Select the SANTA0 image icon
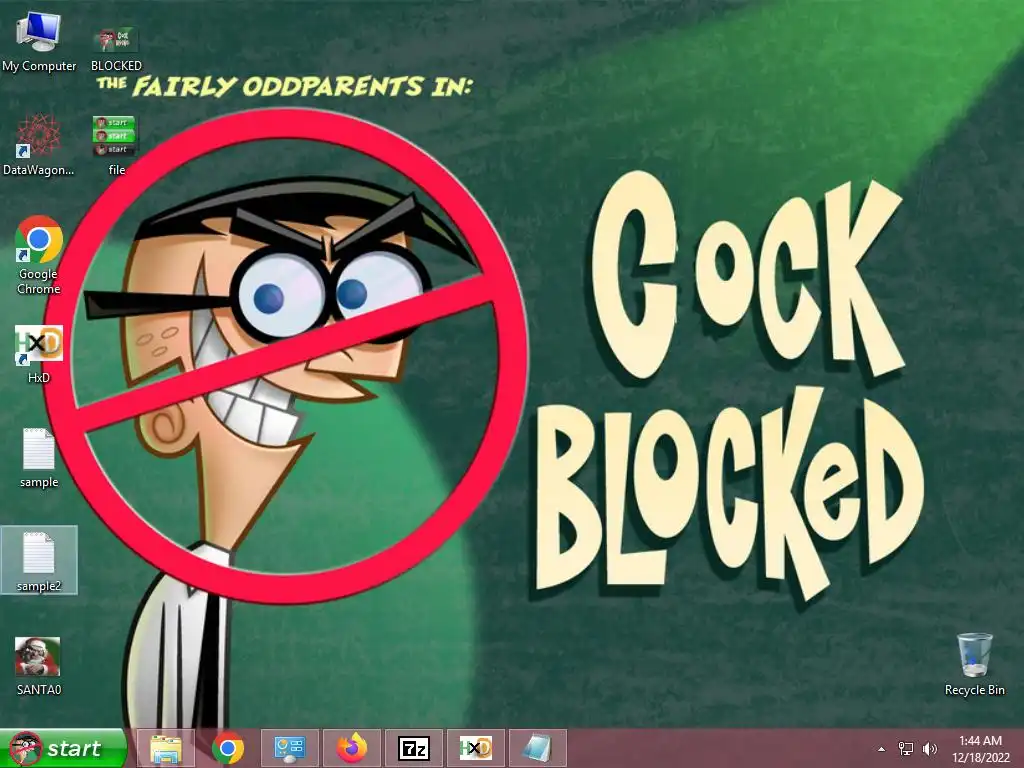 click(x=39, y=666)
